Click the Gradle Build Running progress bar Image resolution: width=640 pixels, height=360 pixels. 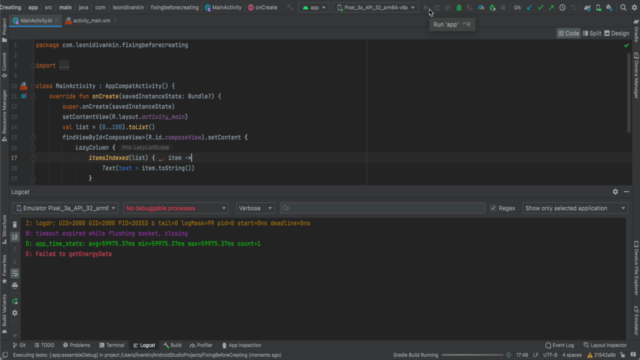click(472, 355)
